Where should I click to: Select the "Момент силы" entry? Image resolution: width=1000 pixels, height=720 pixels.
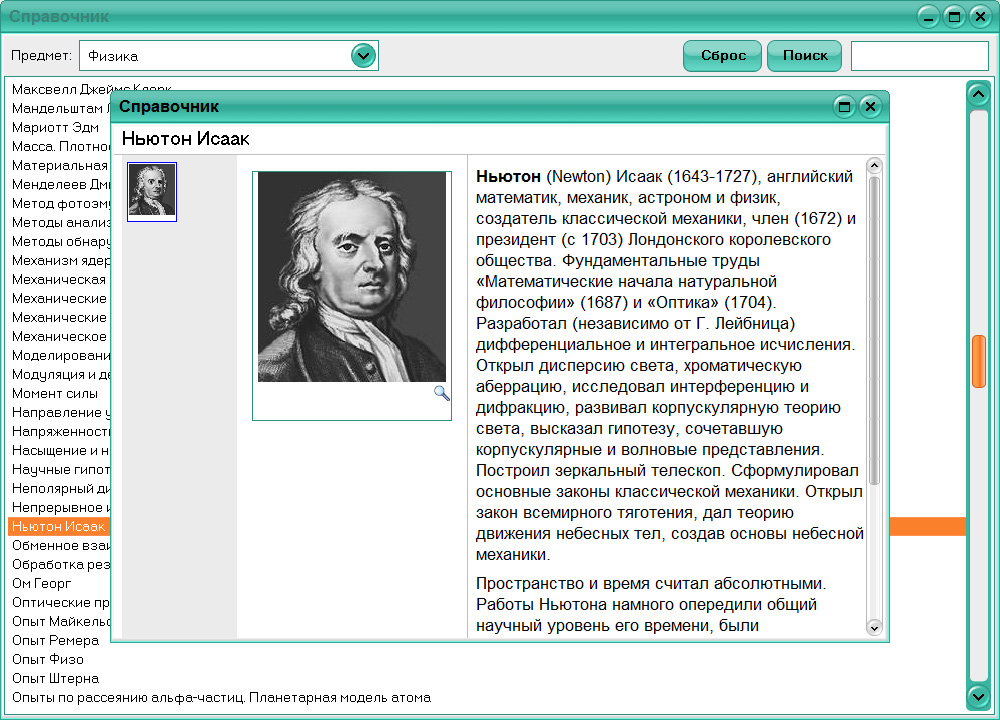tap(50, 393)
